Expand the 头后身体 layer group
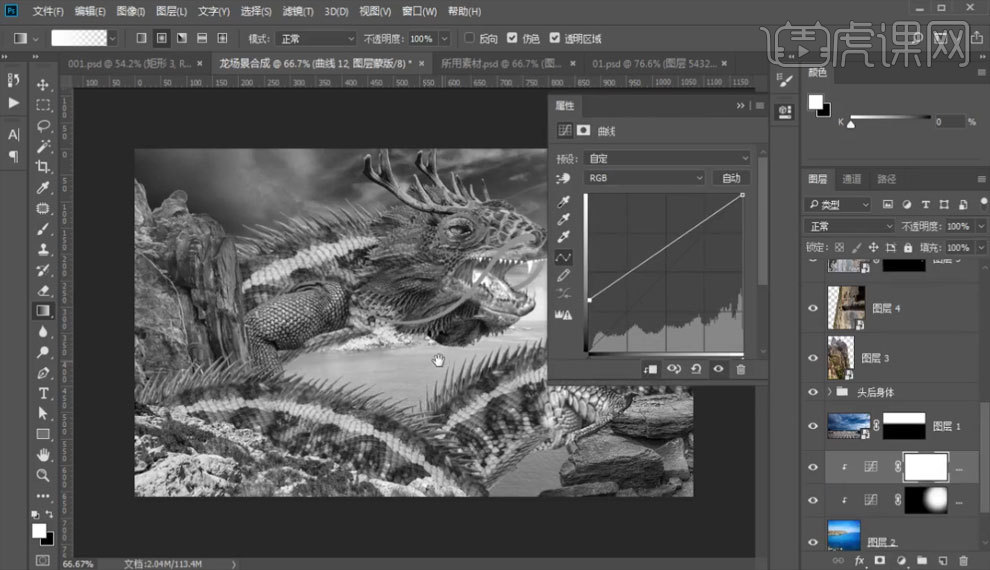990x570 pixels. point(830,392)
